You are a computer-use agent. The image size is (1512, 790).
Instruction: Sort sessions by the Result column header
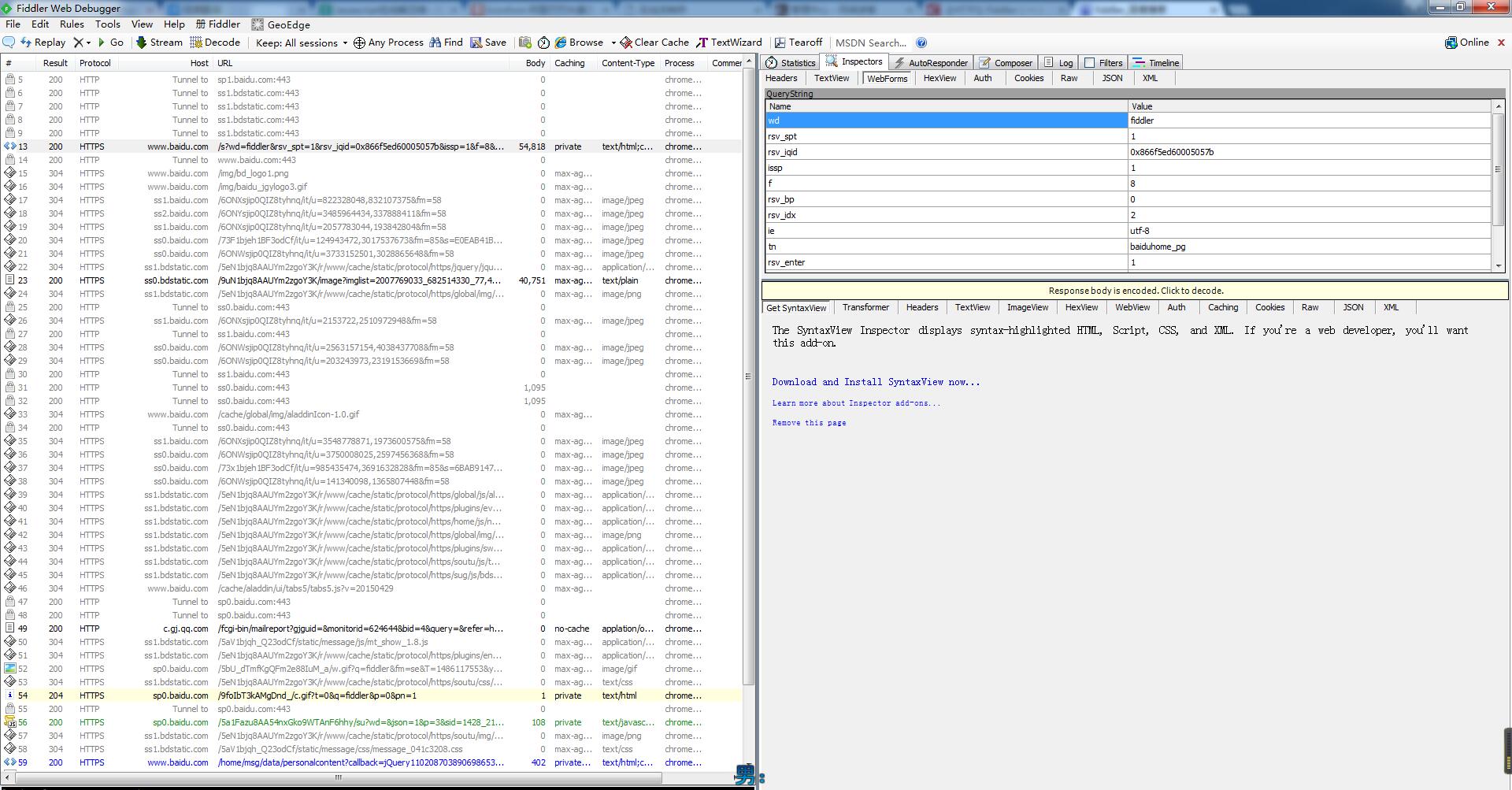(55, 63)
